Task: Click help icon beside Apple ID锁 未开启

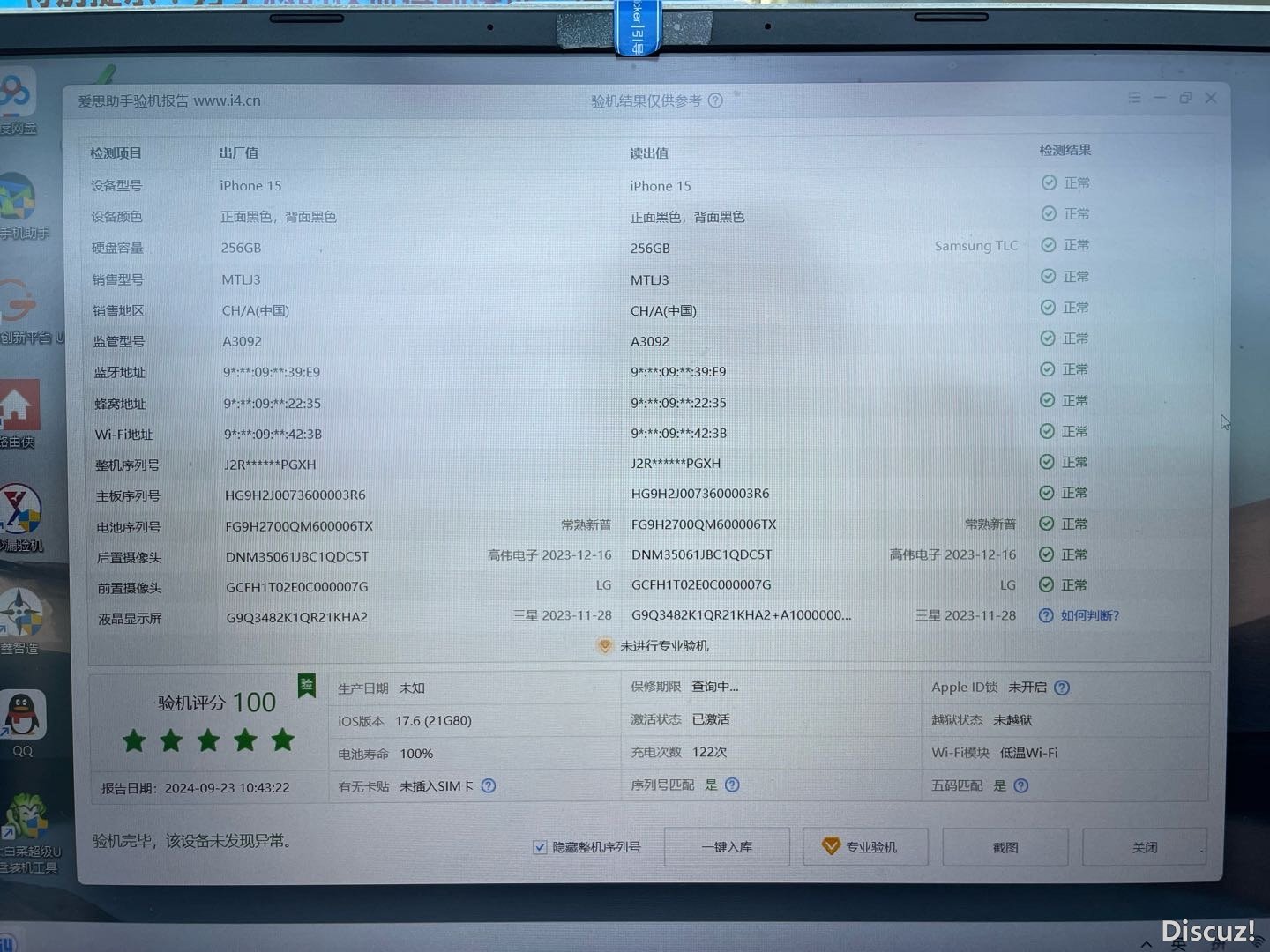Action: pyautogui.click(x=1062, y=688)
